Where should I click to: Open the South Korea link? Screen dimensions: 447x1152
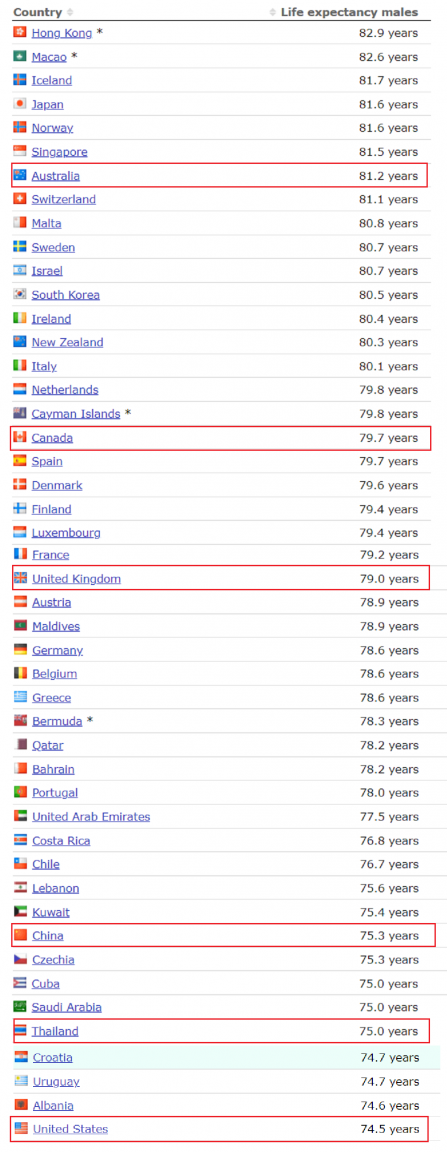(65, 295)
